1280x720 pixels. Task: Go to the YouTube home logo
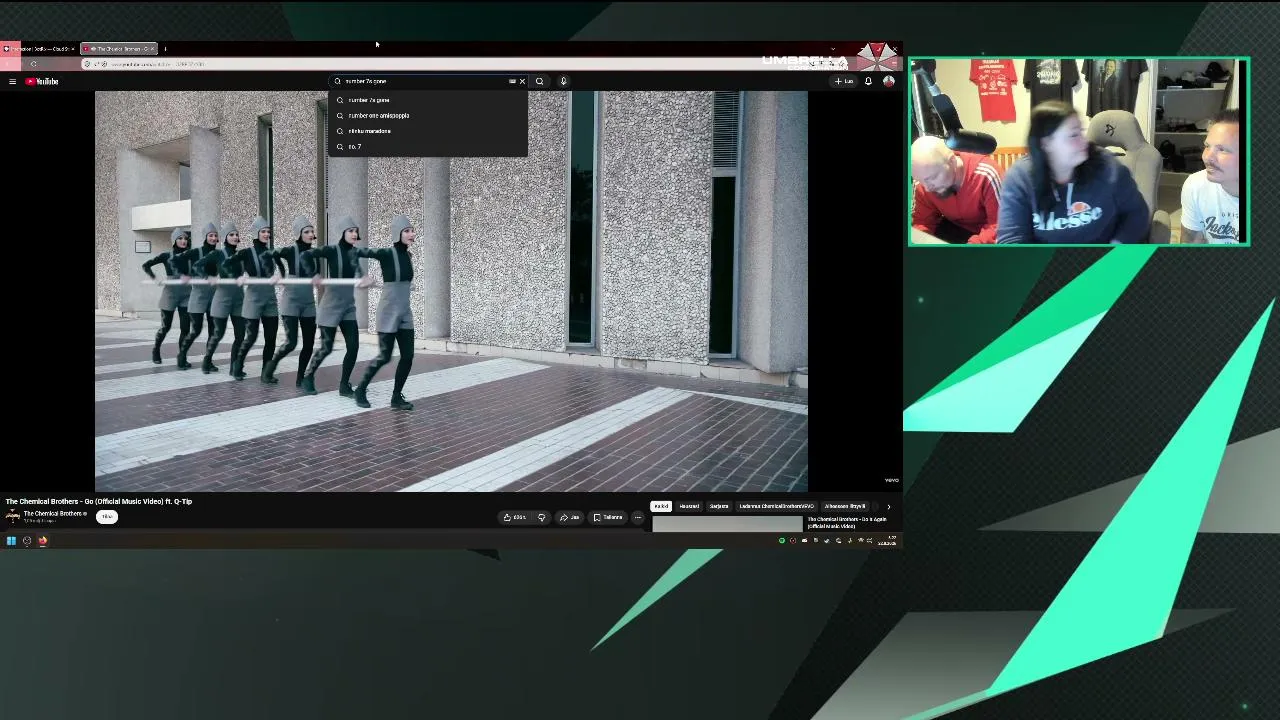(x=42, y=81)
